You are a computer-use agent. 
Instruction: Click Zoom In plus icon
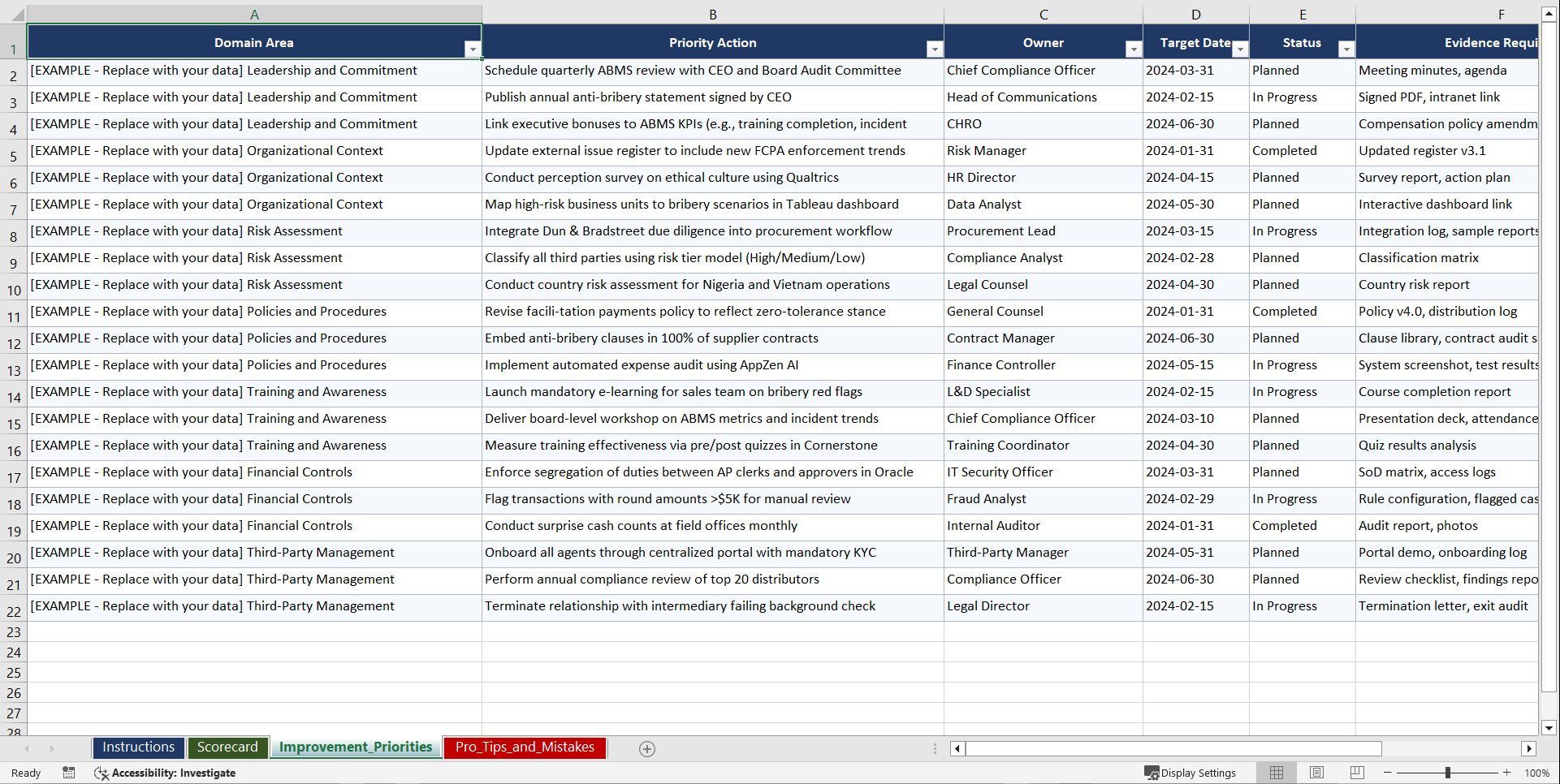1507,773
